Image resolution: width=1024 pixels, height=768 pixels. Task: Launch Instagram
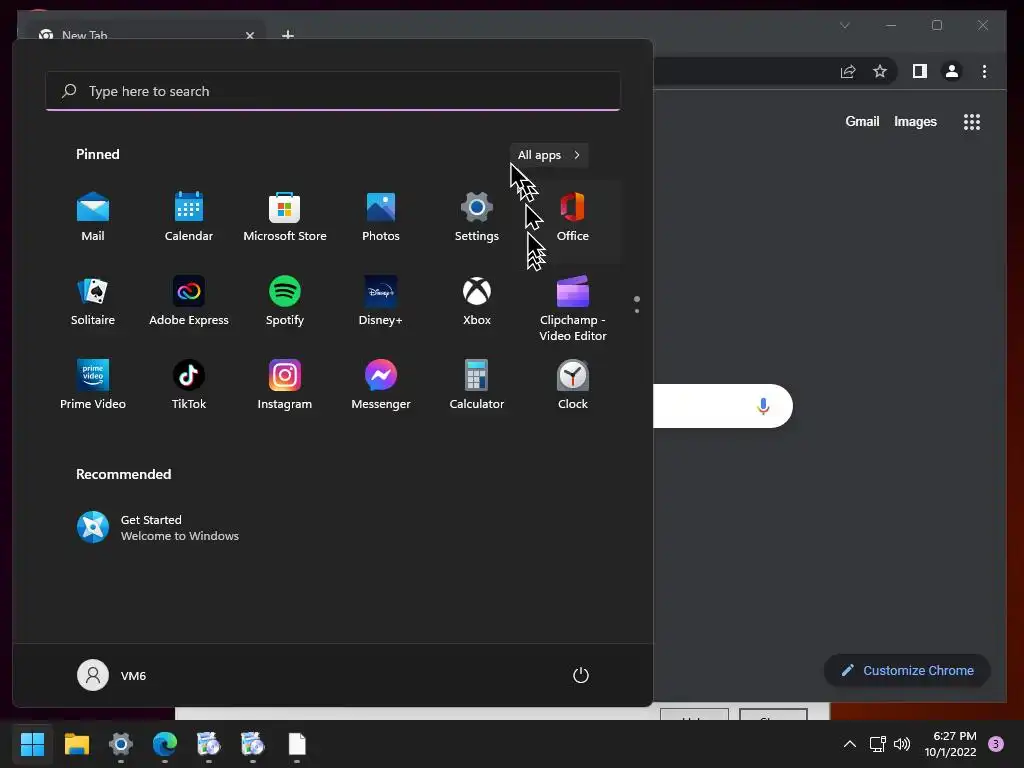285,385
